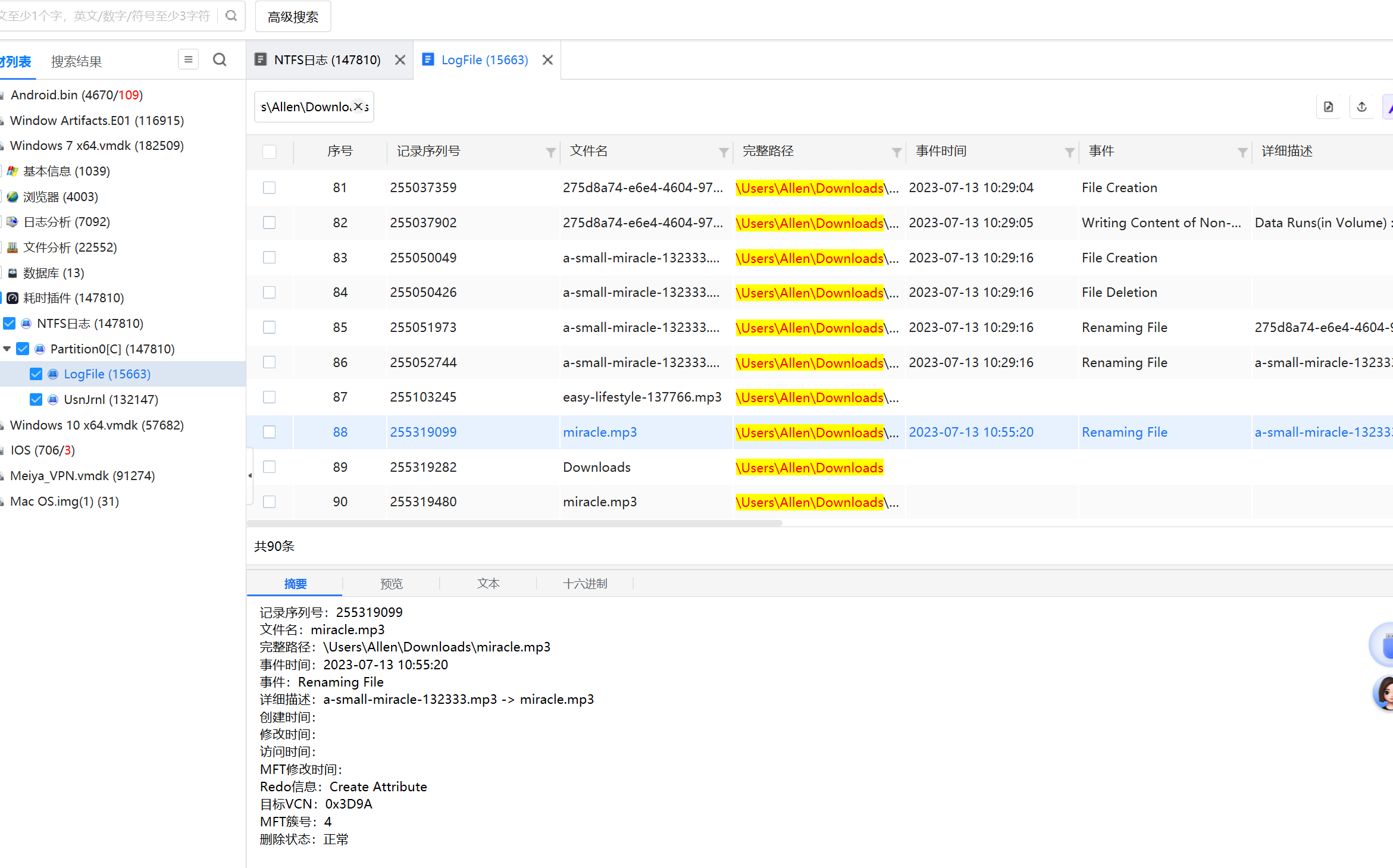Screen dimensions: 1393x868
Task: Select 耗时插件 (147810) in tree
Action: (73, 298)
